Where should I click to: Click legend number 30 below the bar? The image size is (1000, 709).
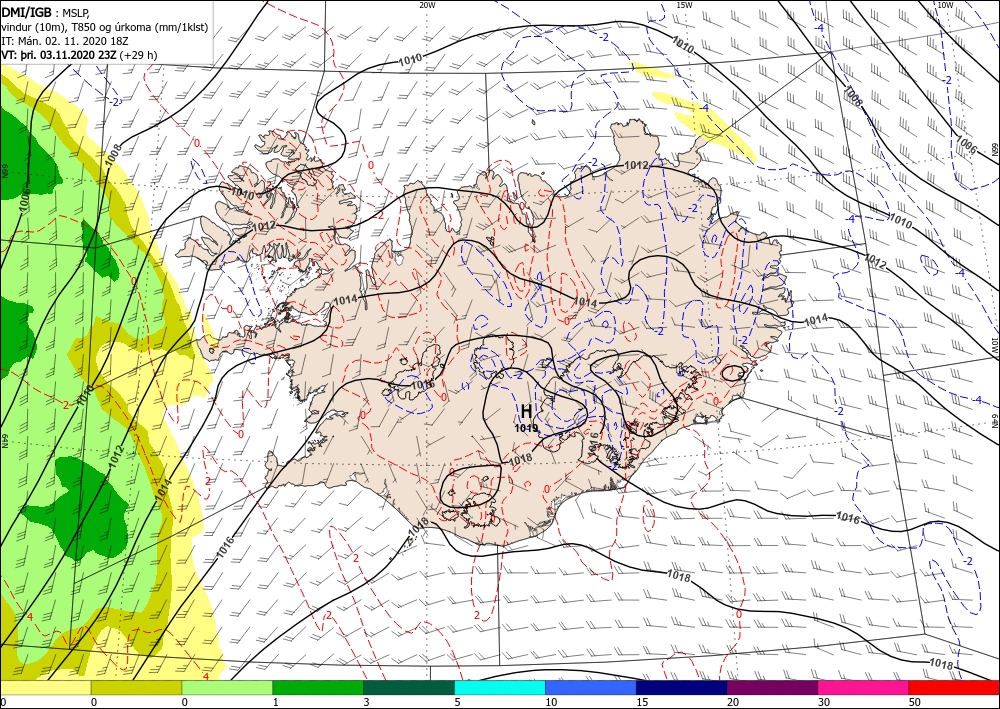(823, 702)
